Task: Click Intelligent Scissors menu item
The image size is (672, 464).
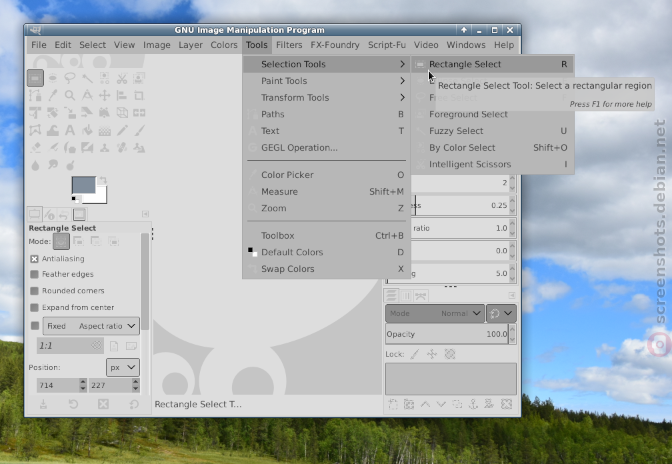Action: (493, 165)
